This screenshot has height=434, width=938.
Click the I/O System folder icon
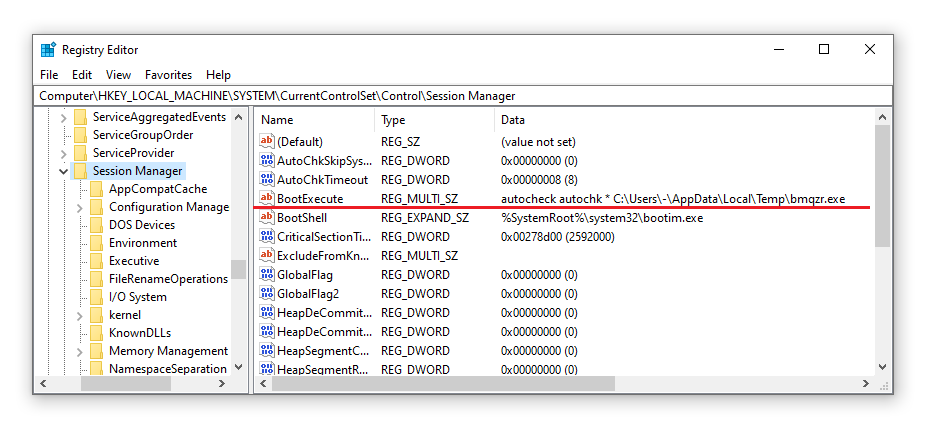point(96,297)
